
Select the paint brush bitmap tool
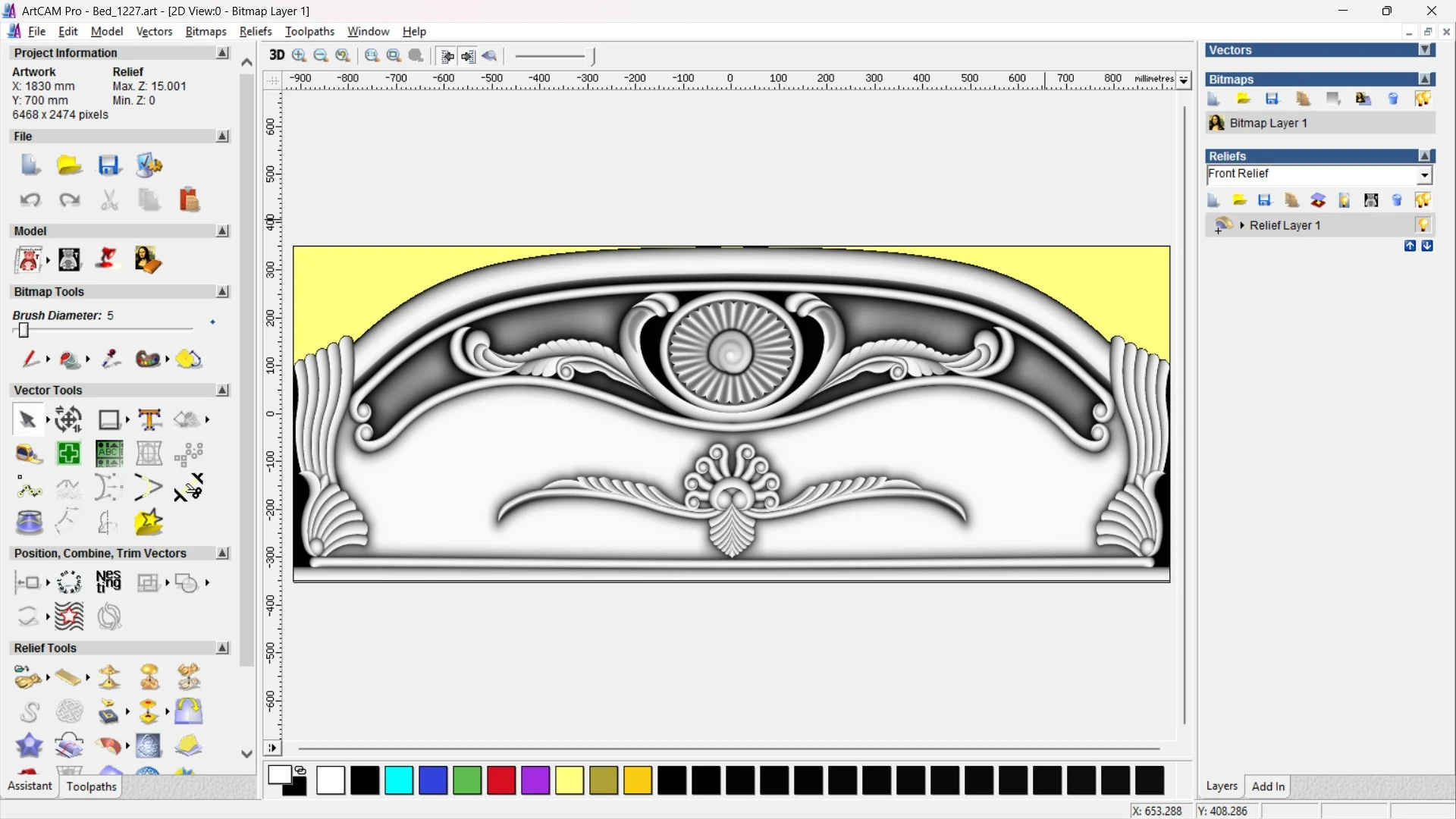click(30, 359)
